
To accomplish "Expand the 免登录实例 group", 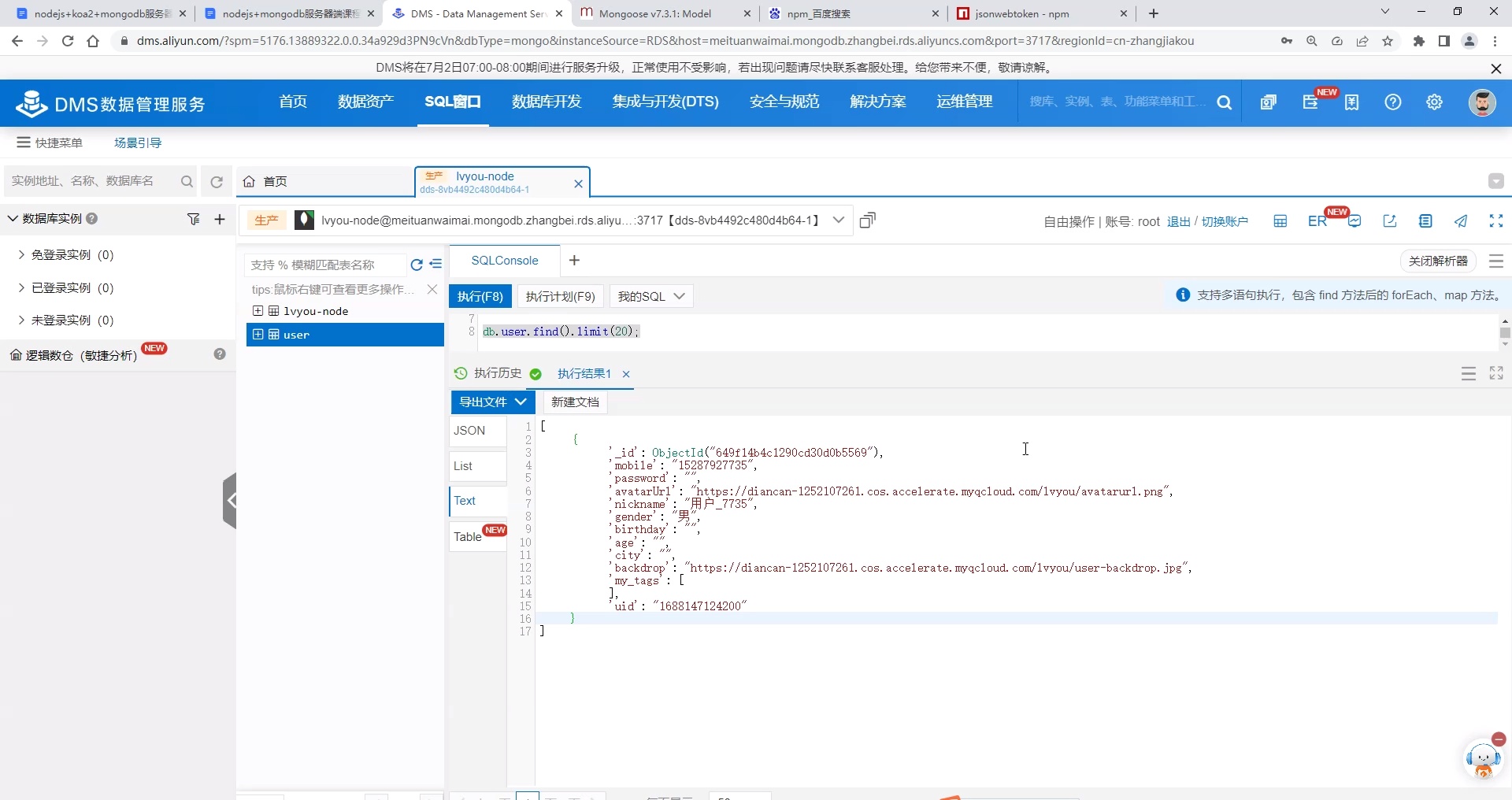I will pyautogui.click(x=21, y=255).
